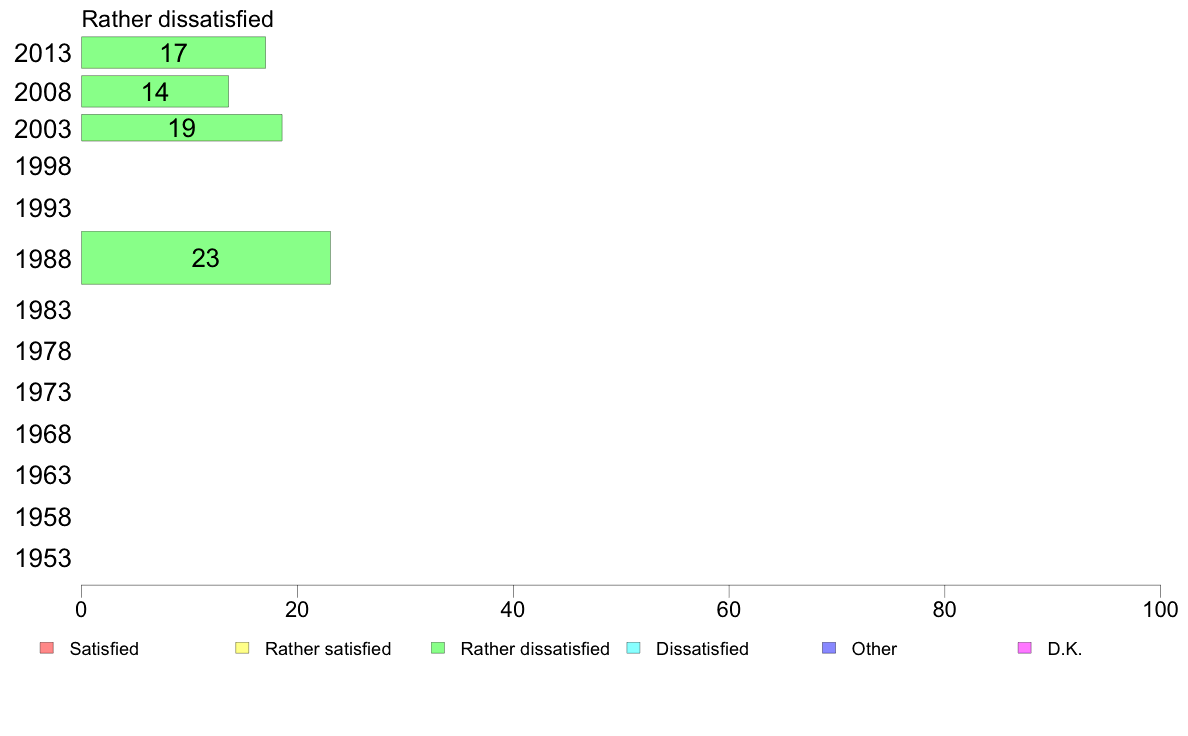Select the 1988 bar showing 23
Viewport: 1188px width, 736px height.
click(206, 258)
